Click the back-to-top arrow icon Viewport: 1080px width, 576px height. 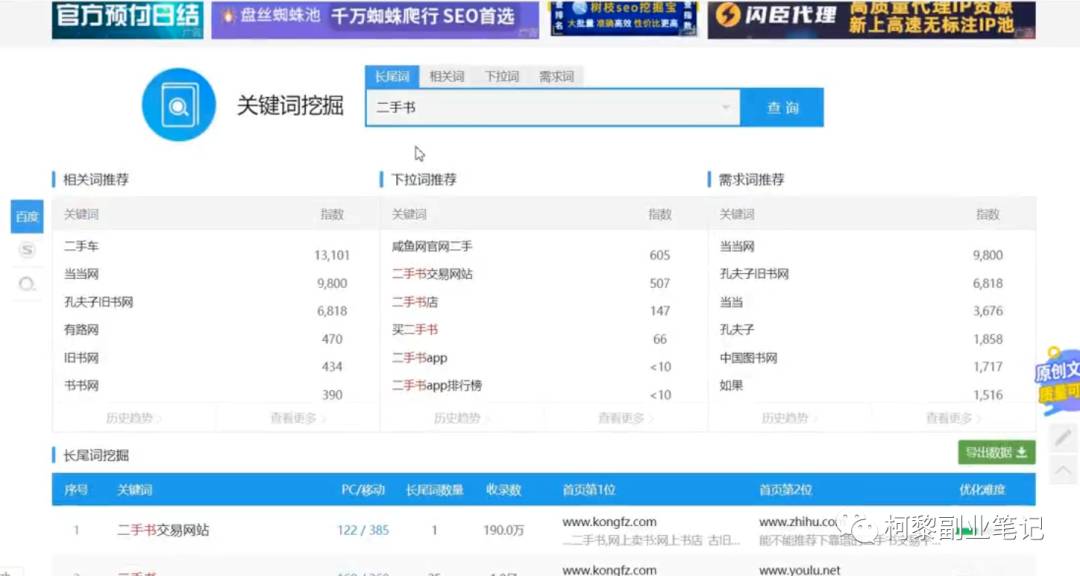point(1063,470)
